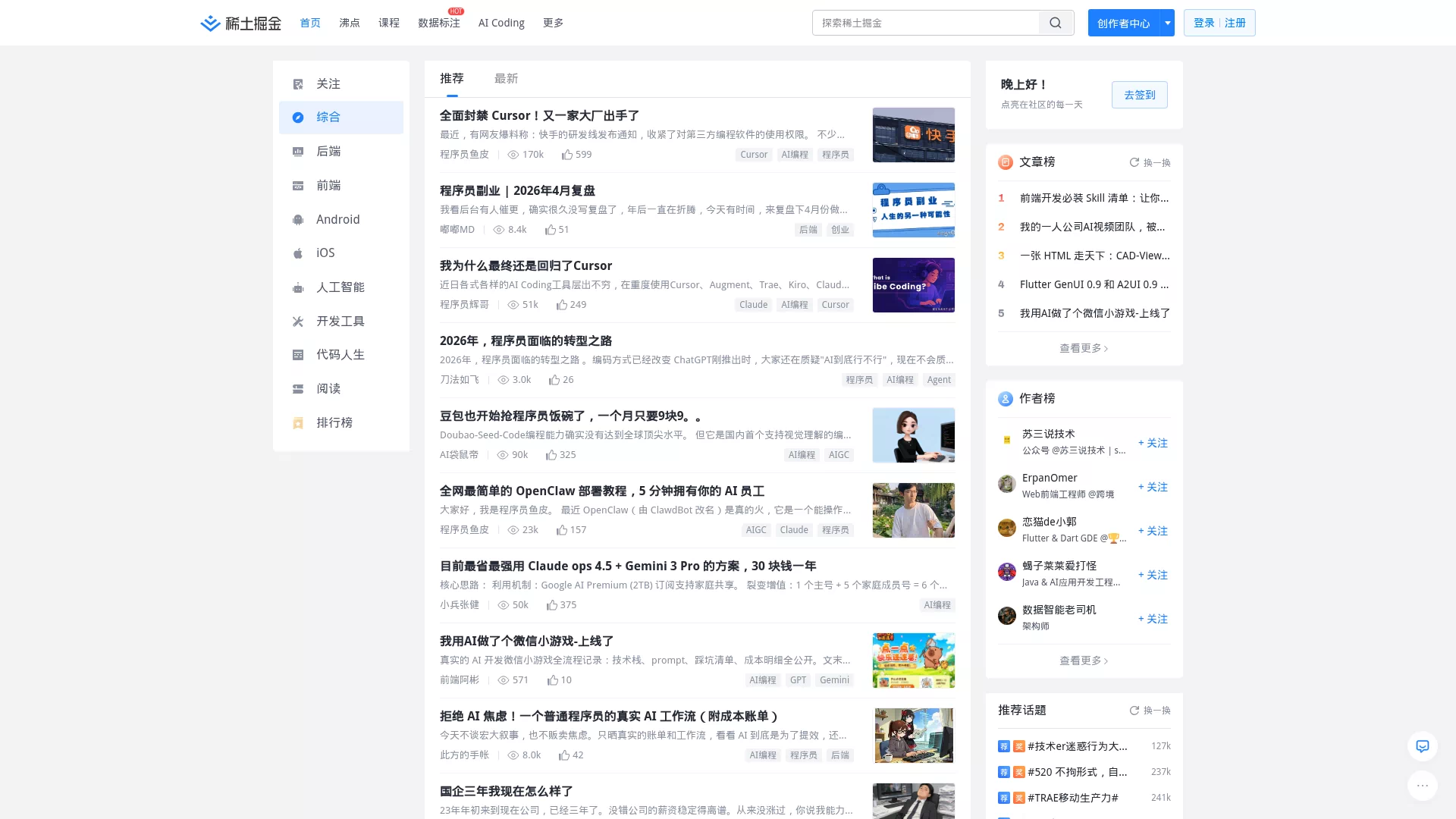Open article 目前最省最强用 Claude ops 4.5
Viewport: 1456px width, 819px height.
(x=628, y=566)
